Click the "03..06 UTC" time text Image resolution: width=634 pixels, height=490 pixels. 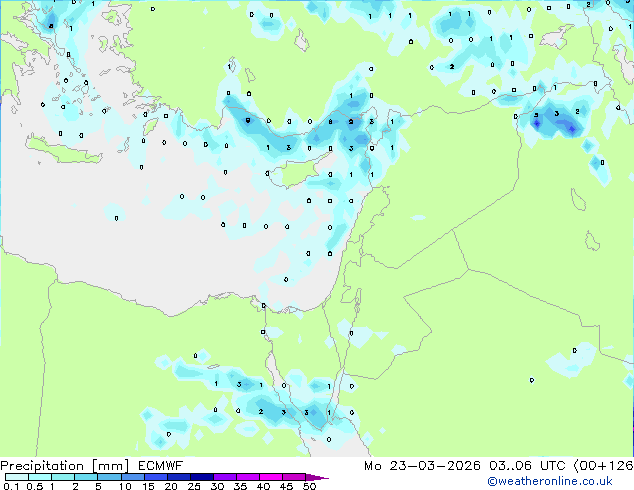click(526, 466)
